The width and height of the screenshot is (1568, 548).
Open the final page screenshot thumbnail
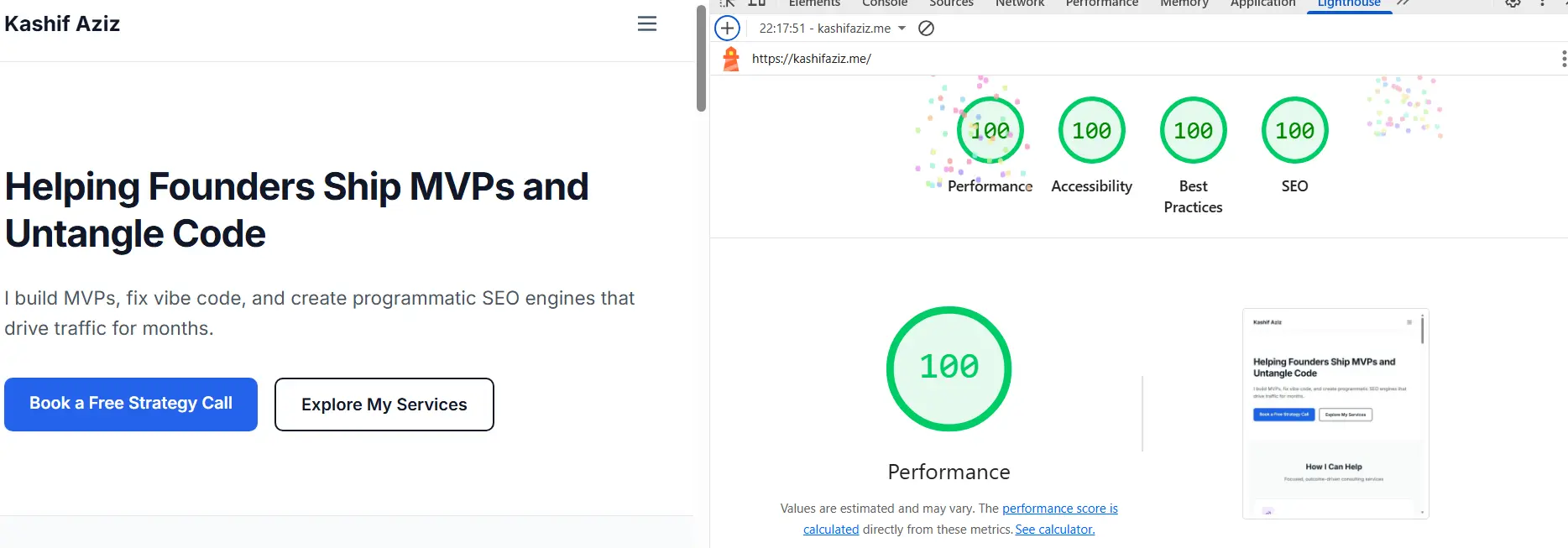(1335, 414)
